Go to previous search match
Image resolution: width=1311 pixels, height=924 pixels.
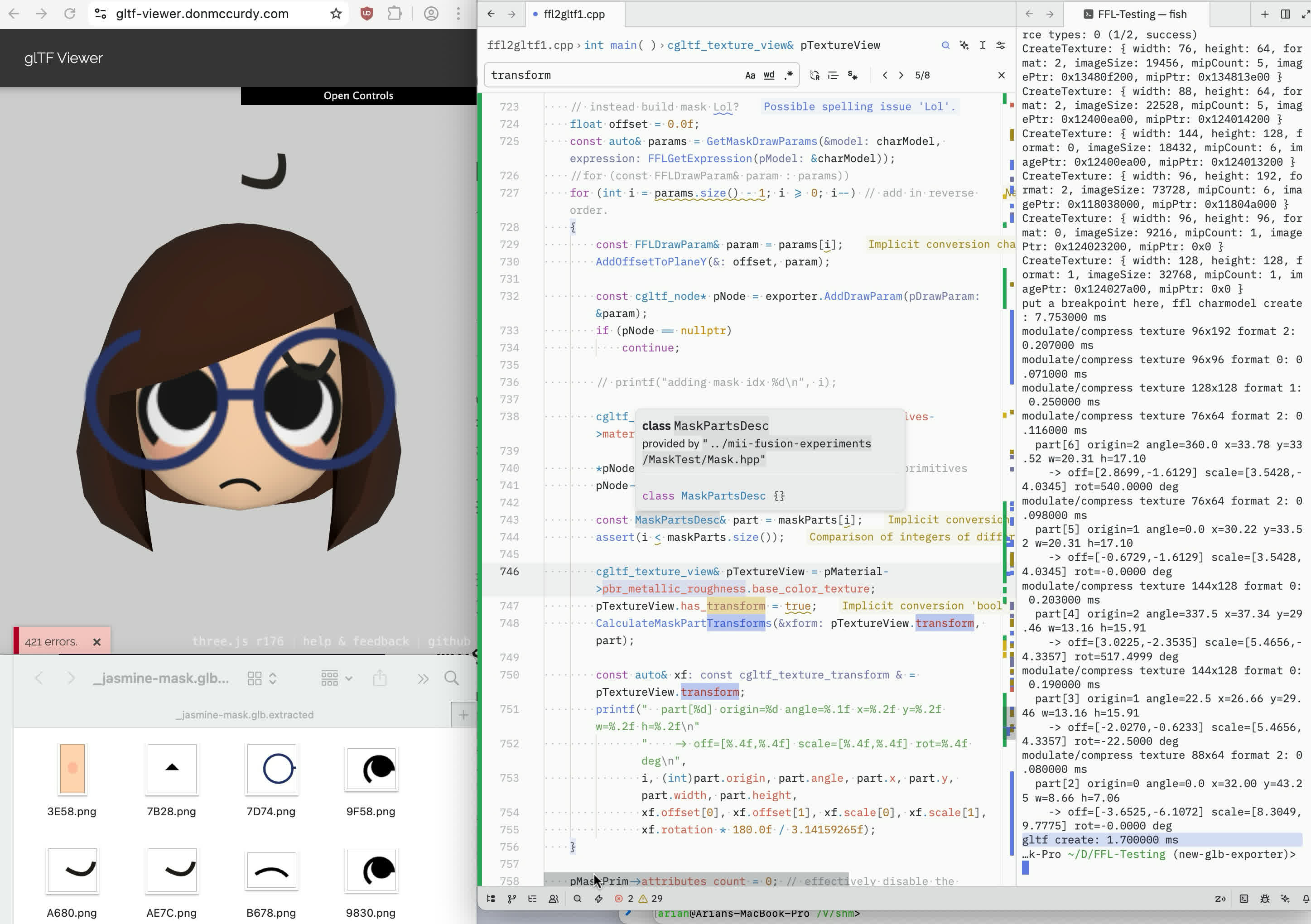tap(884, 75)
